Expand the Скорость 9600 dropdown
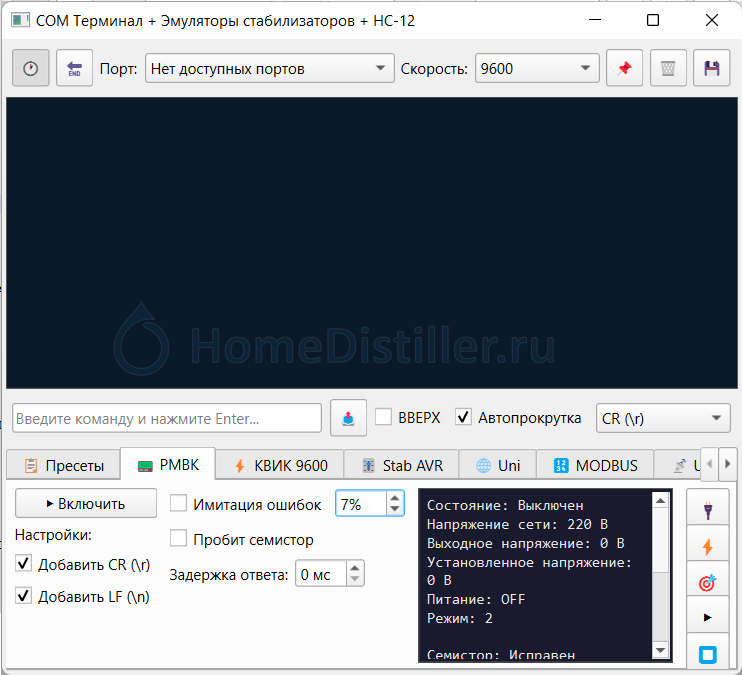Viewport: 742px width, 675px height. click(537, 69)
